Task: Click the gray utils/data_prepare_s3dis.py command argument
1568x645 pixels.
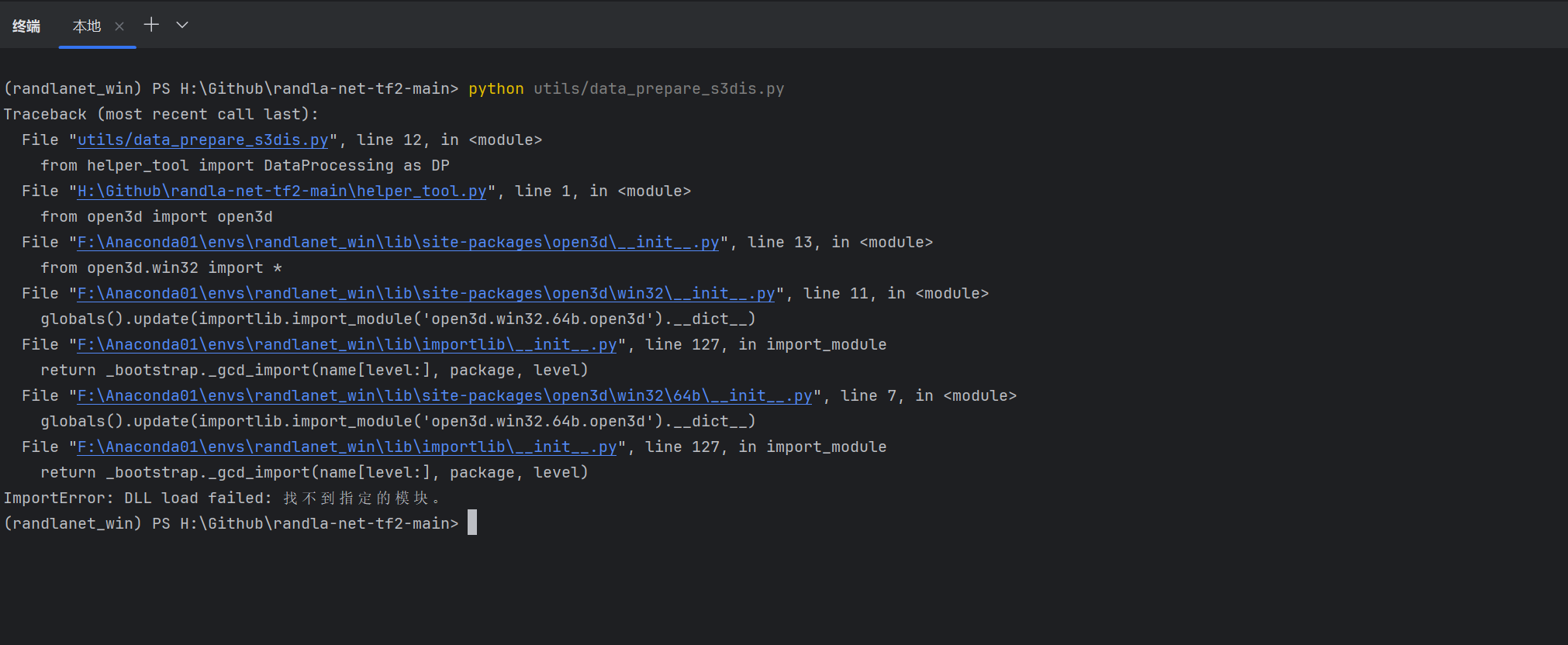Action: click(x=658, y=89)
